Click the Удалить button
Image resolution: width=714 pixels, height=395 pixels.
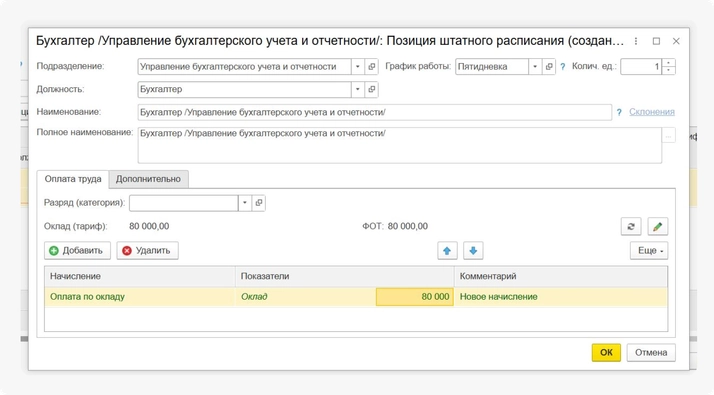coord(147,251)
